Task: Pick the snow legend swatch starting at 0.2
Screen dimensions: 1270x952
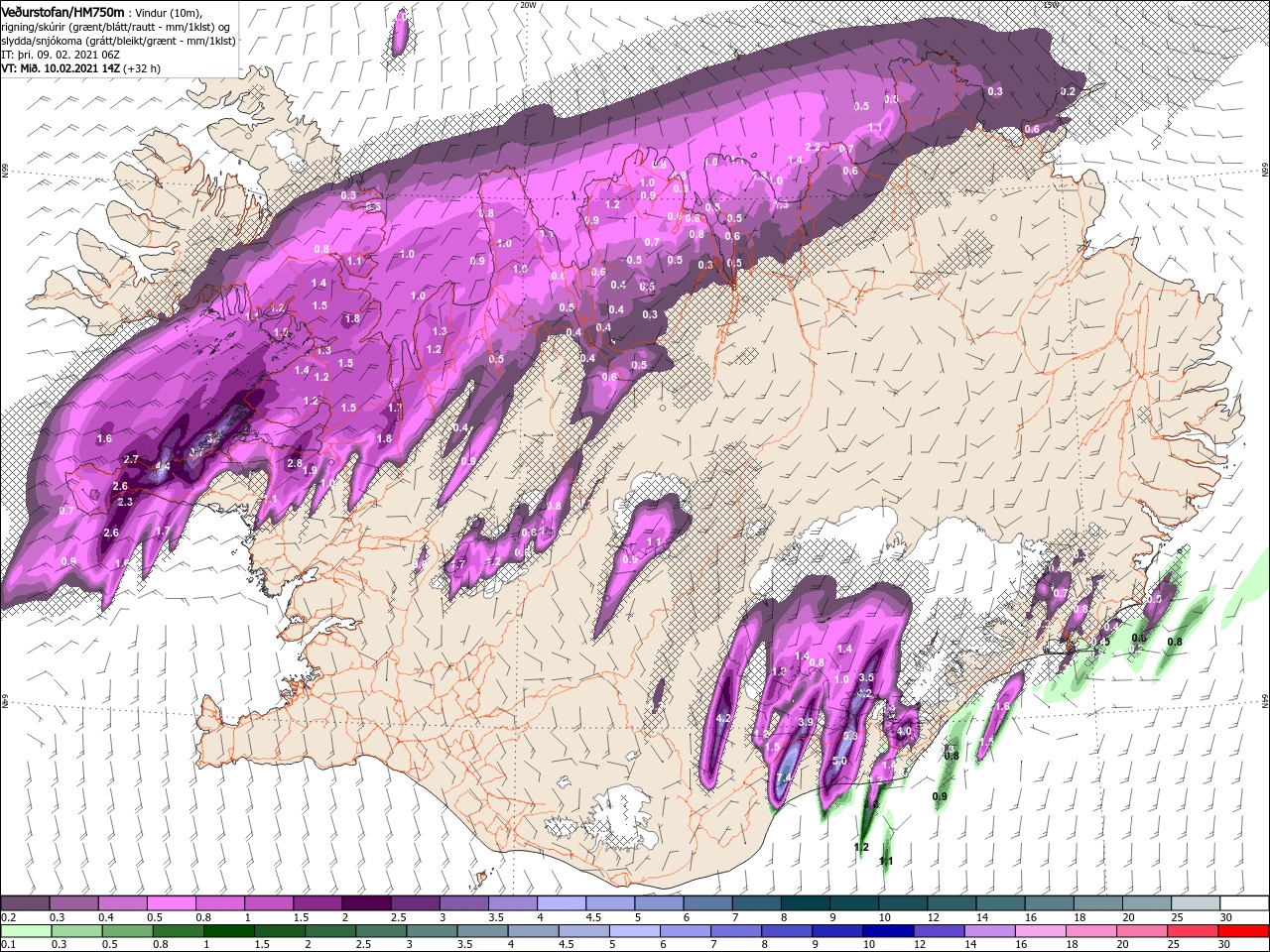Action: coord(25,903)
